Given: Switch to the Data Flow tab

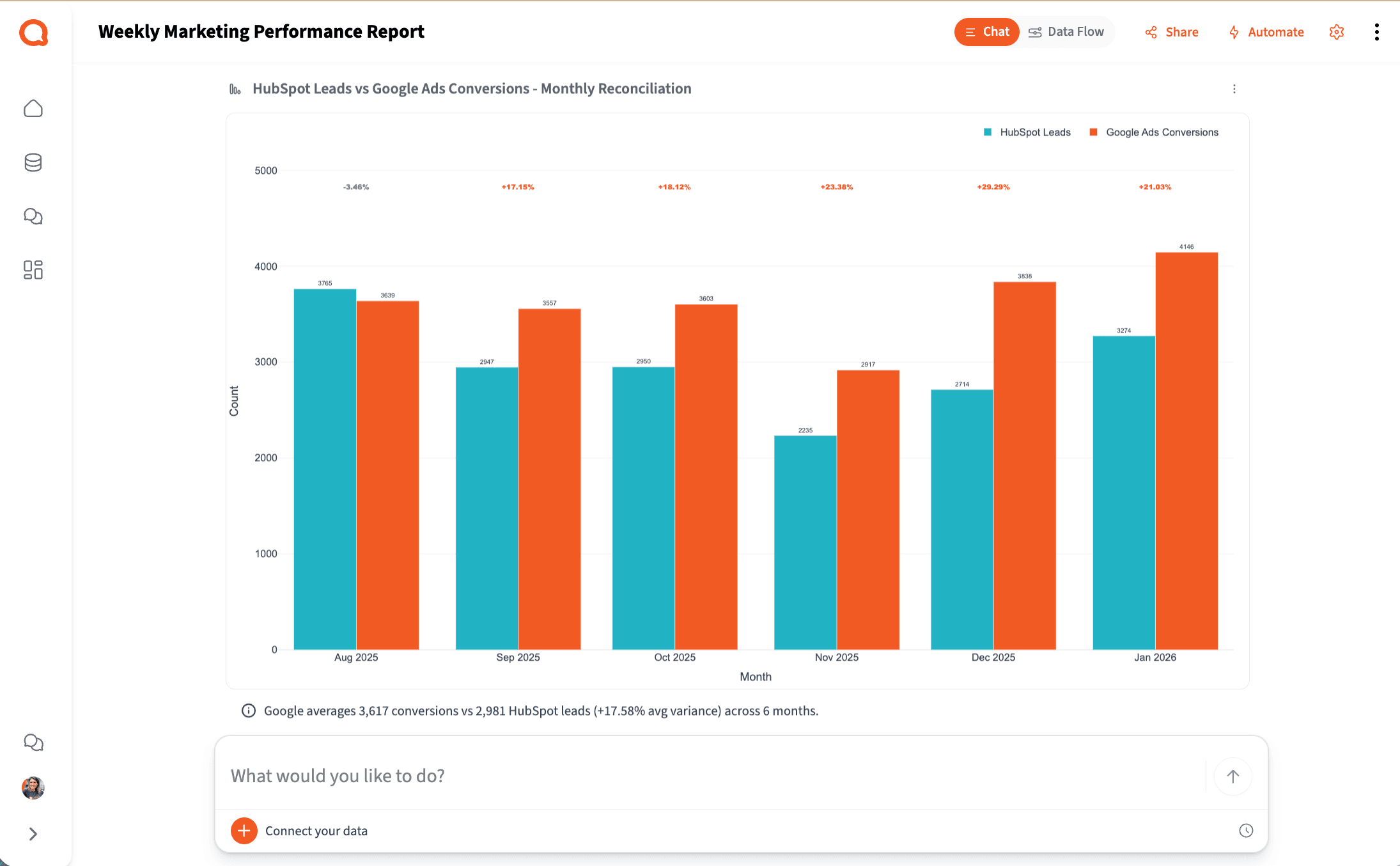Looking at the screenshot, I should click(x=1066, y=31).
